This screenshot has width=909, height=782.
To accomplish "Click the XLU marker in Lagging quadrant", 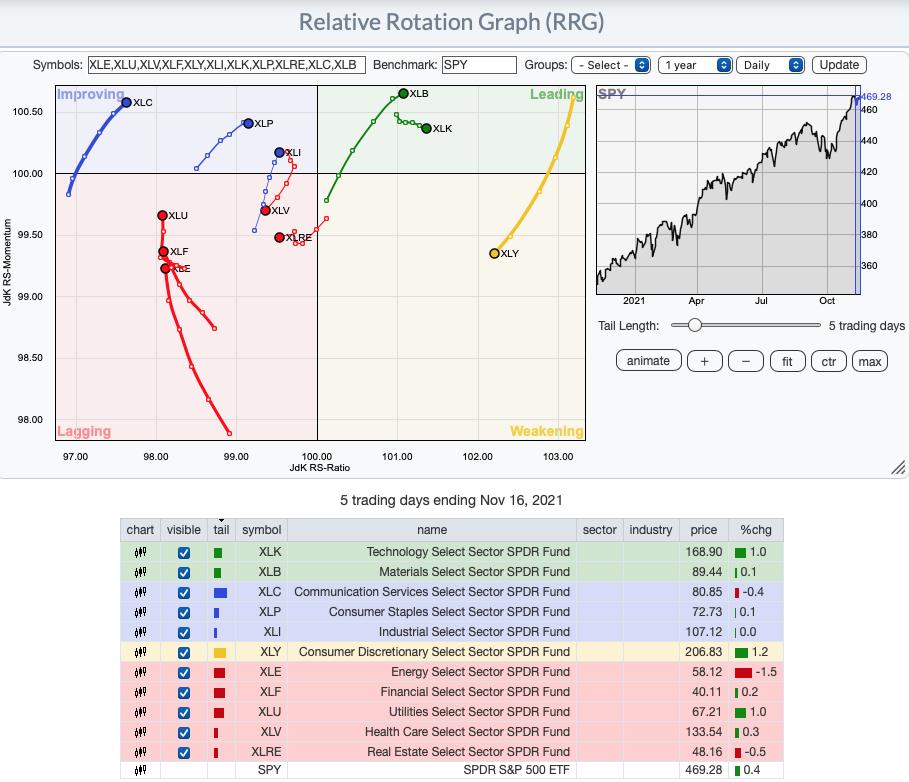I will point(162,215).
